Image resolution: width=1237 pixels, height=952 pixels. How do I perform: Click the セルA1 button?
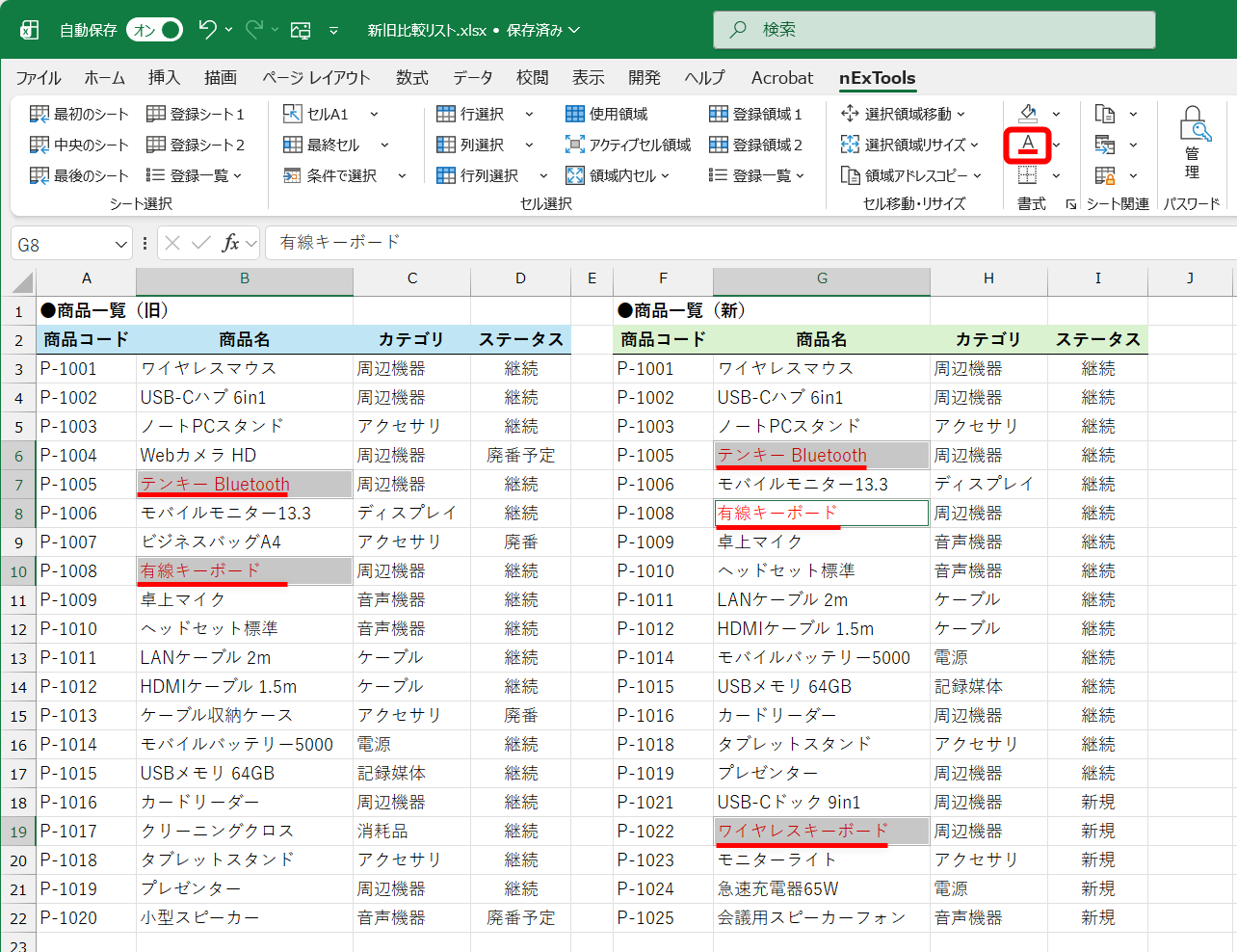click(x=316, y=114)
